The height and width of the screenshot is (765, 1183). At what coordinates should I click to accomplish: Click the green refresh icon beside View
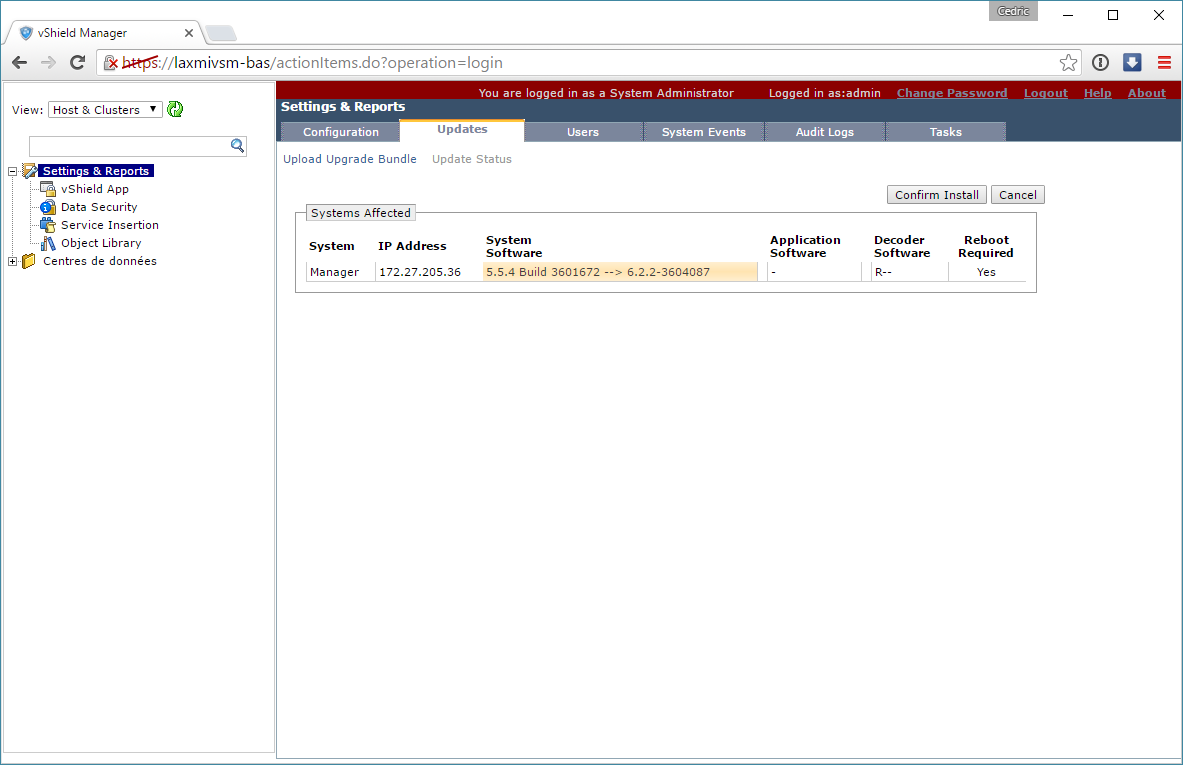175,110
